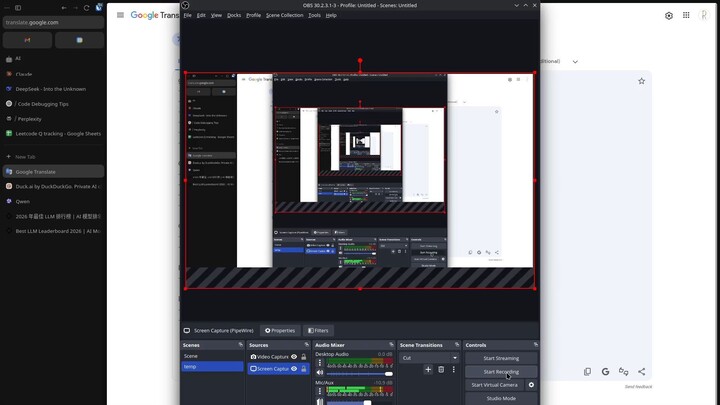Toggle visibility eye for Screen Capture source

coord(294,369)
